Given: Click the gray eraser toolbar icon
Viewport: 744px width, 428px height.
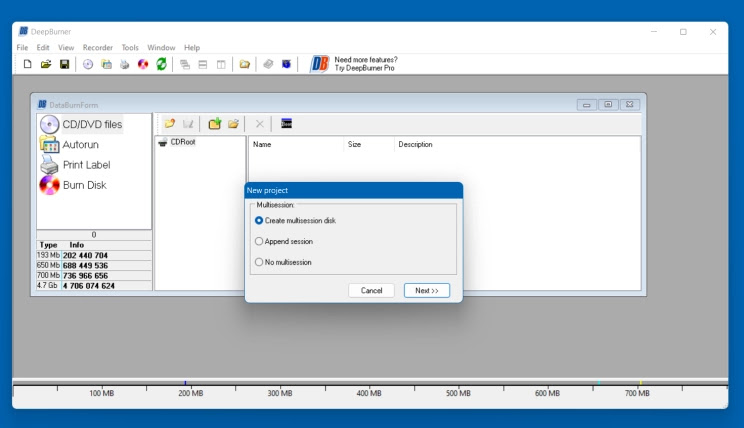Looking at the screenshot, I should [x=268, y=64].
